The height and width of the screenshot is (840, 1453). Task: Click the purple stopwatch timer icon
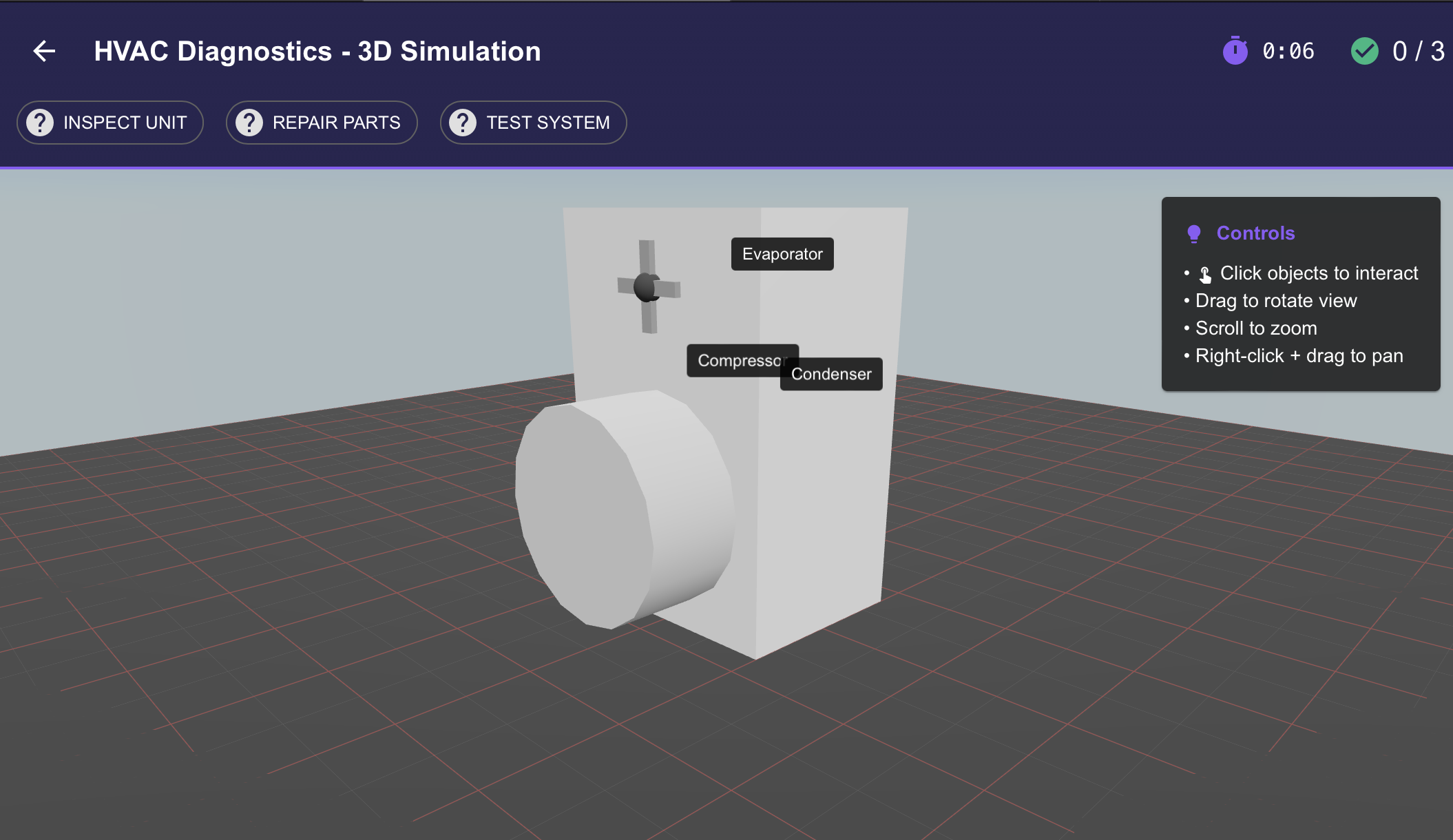(x=1235, y=51)
